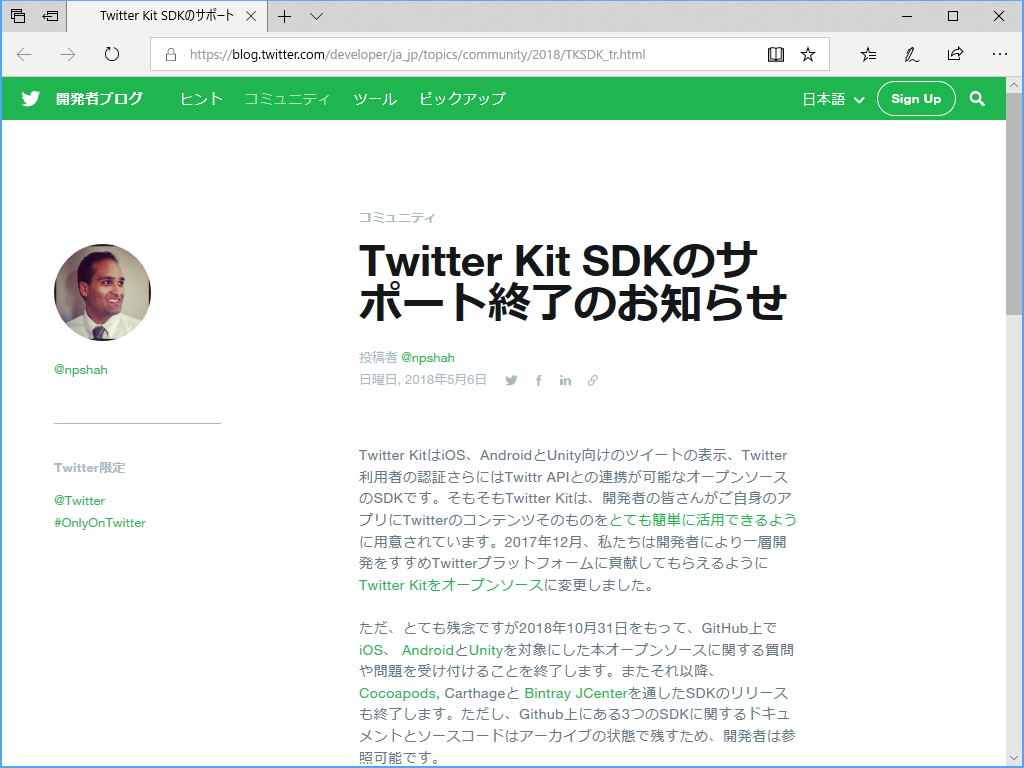Screen dimensions: 1024x768
Task: Open the ピックアップ menu item
Action: click(462, 99)
